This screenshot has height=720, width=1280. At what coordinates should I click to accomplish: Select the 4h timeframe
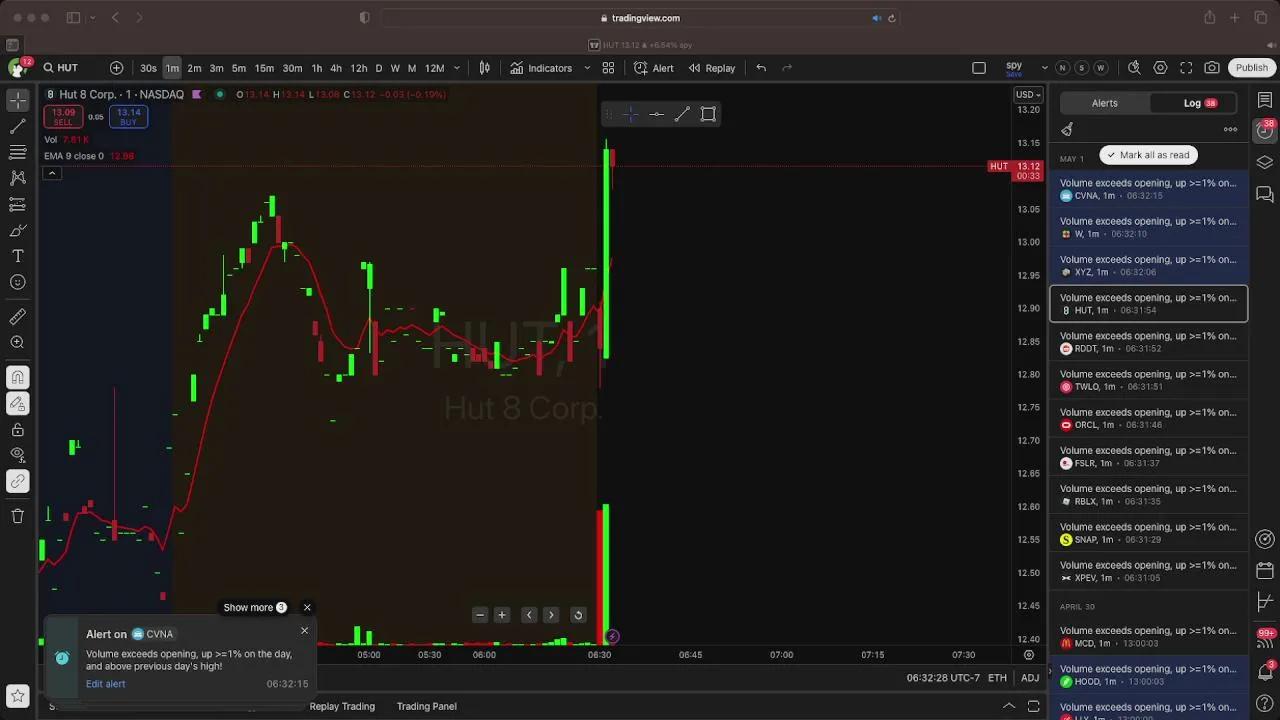336,68
